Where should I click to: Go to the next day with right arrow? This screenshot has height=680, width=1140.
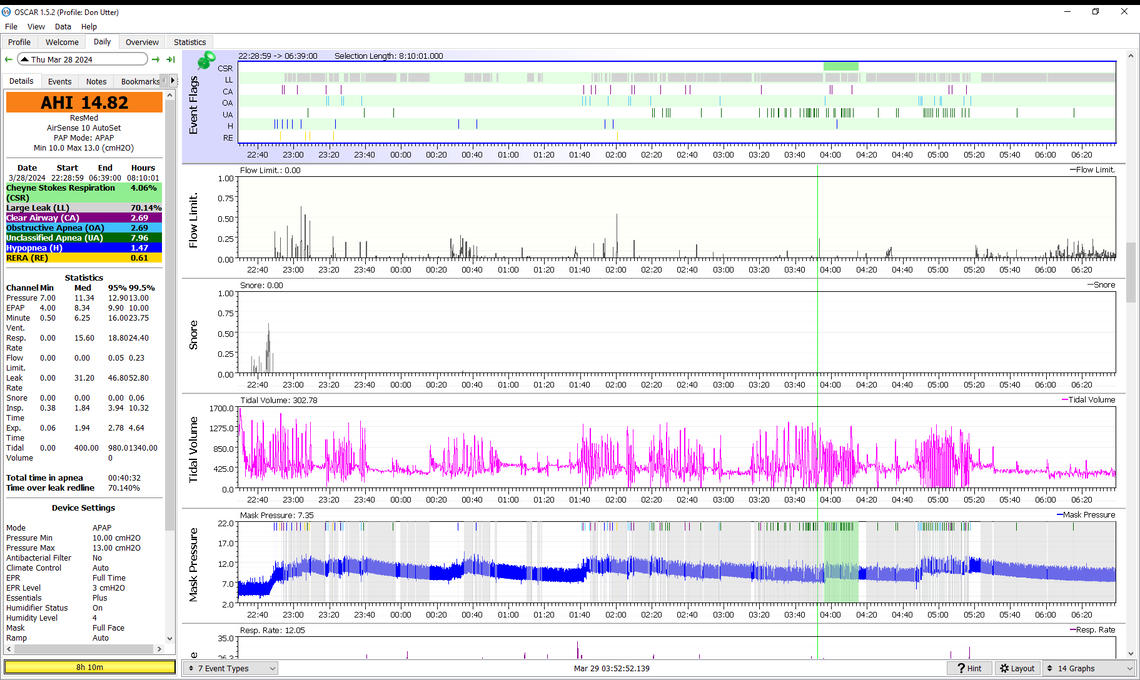[x=156, y=60]
